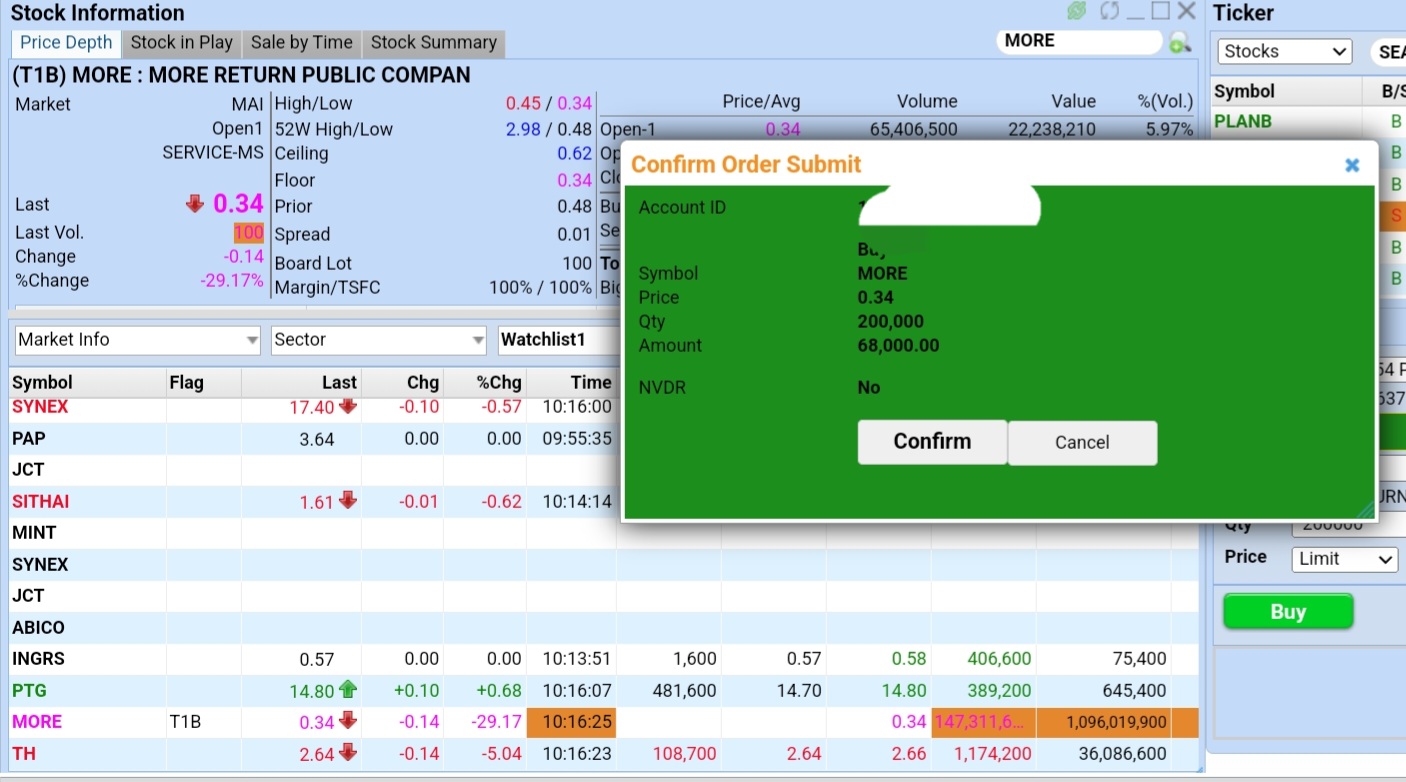This screenshot has width=1406, height=782.
Task: Open the Price Depth tab
Action: 66,42
